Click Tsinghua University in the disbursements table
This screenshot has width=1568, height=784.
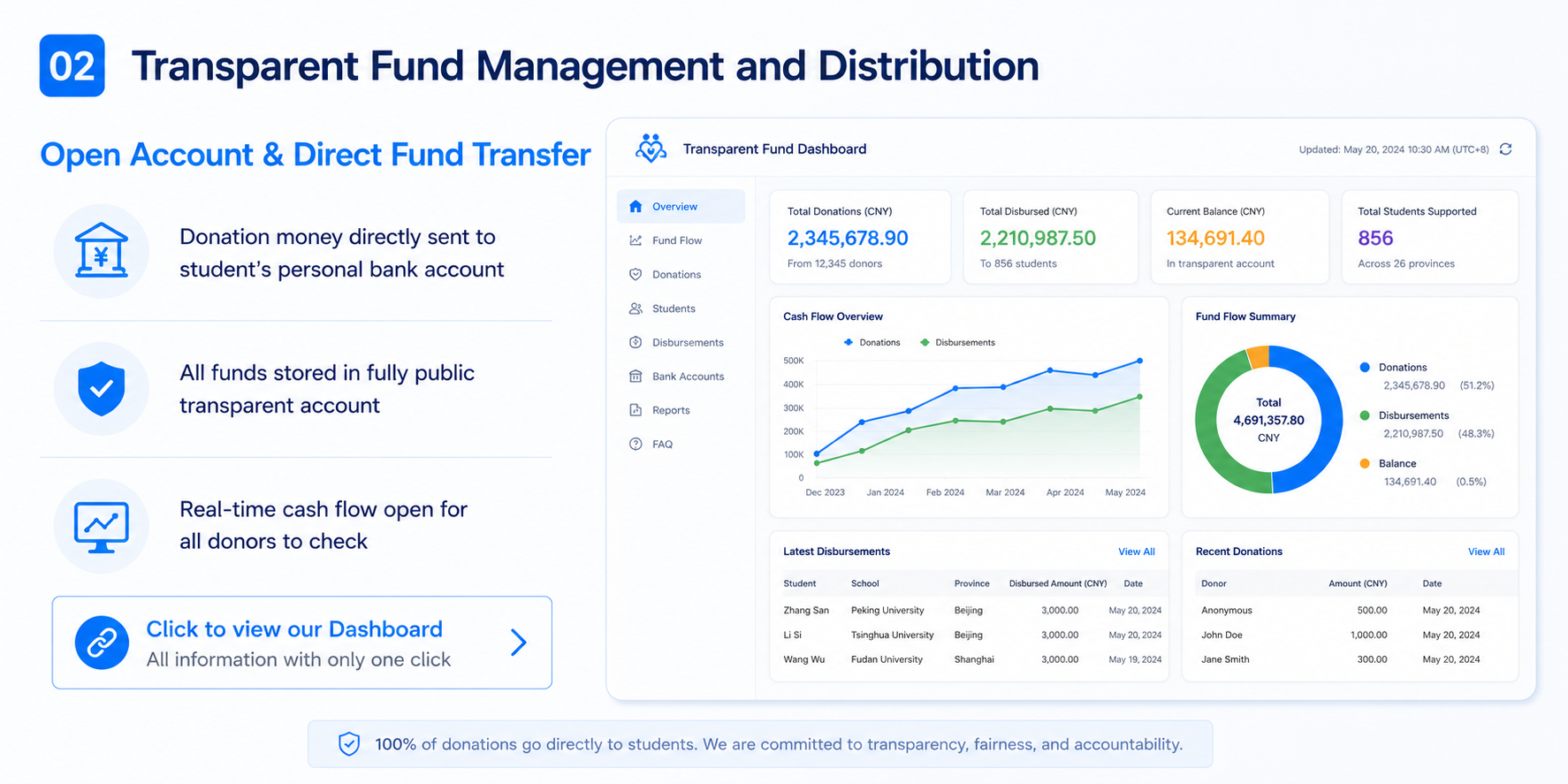(892, 635)
